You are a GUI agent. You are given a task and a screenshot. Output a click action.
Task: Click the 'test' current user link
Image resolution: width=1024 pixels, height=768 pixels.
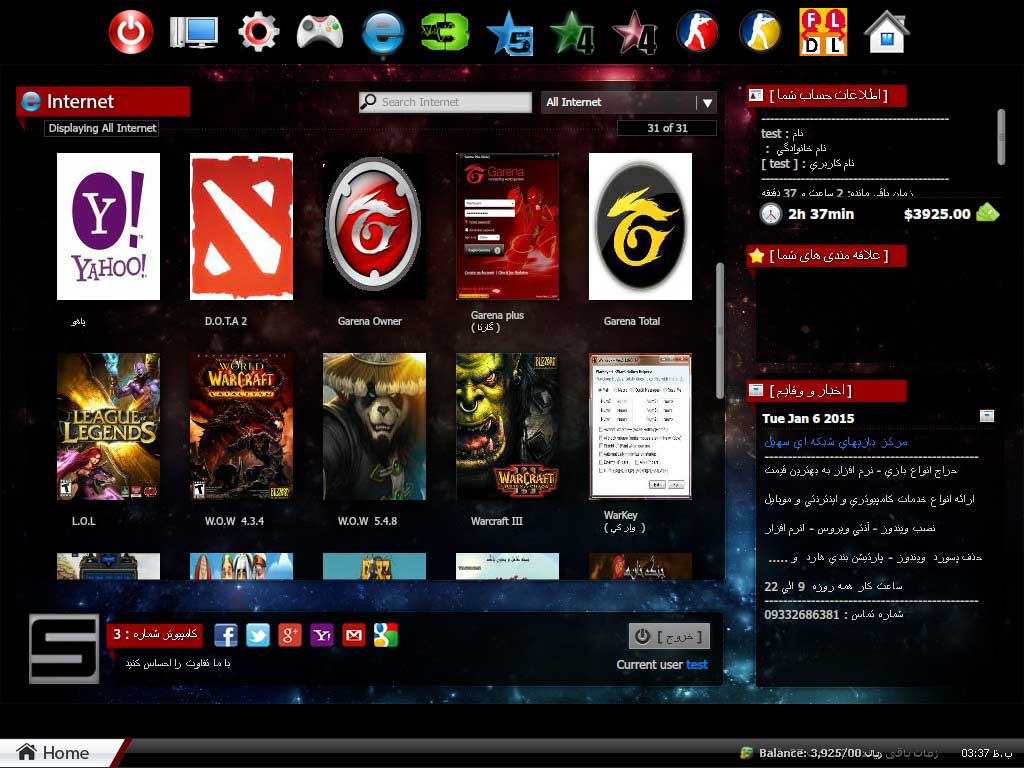tap(697, 665)
